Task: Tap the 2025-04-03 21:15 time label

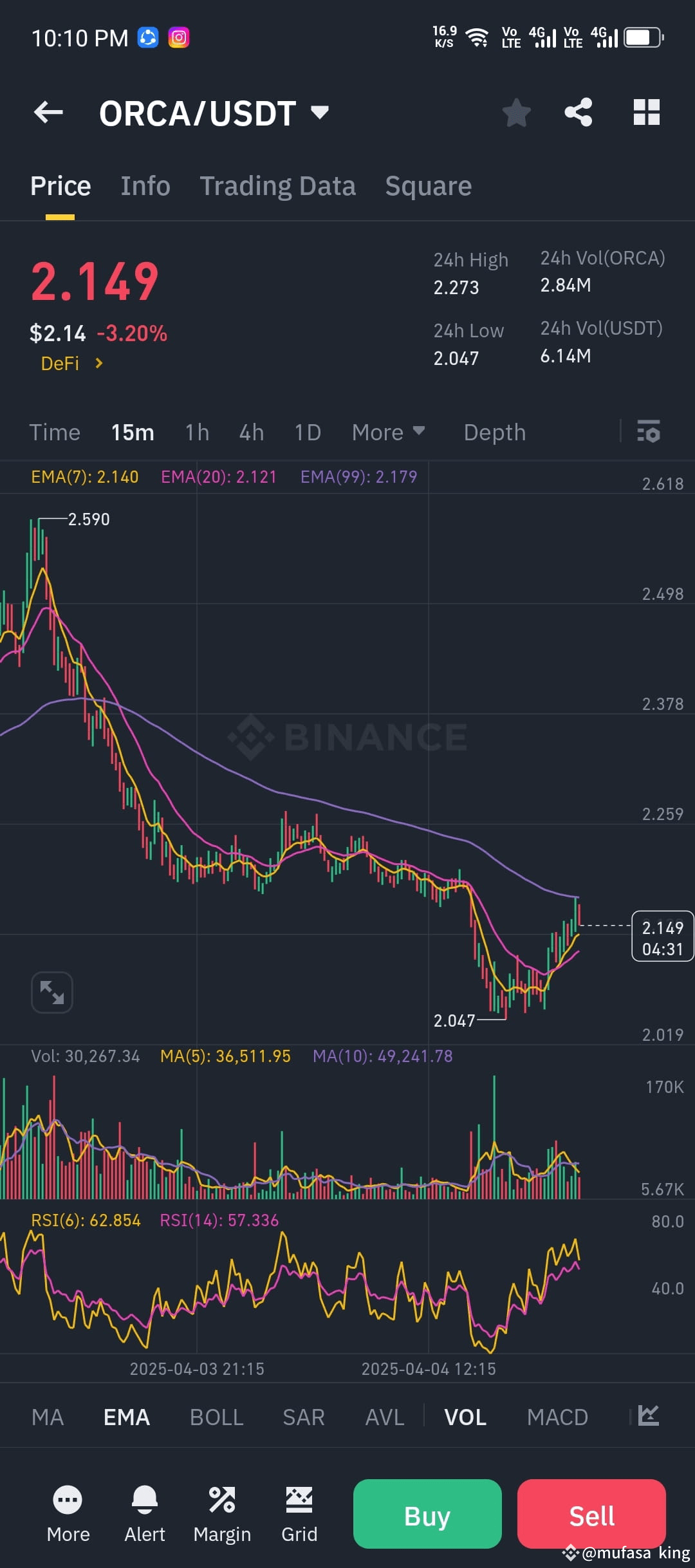Action: 197,1369
